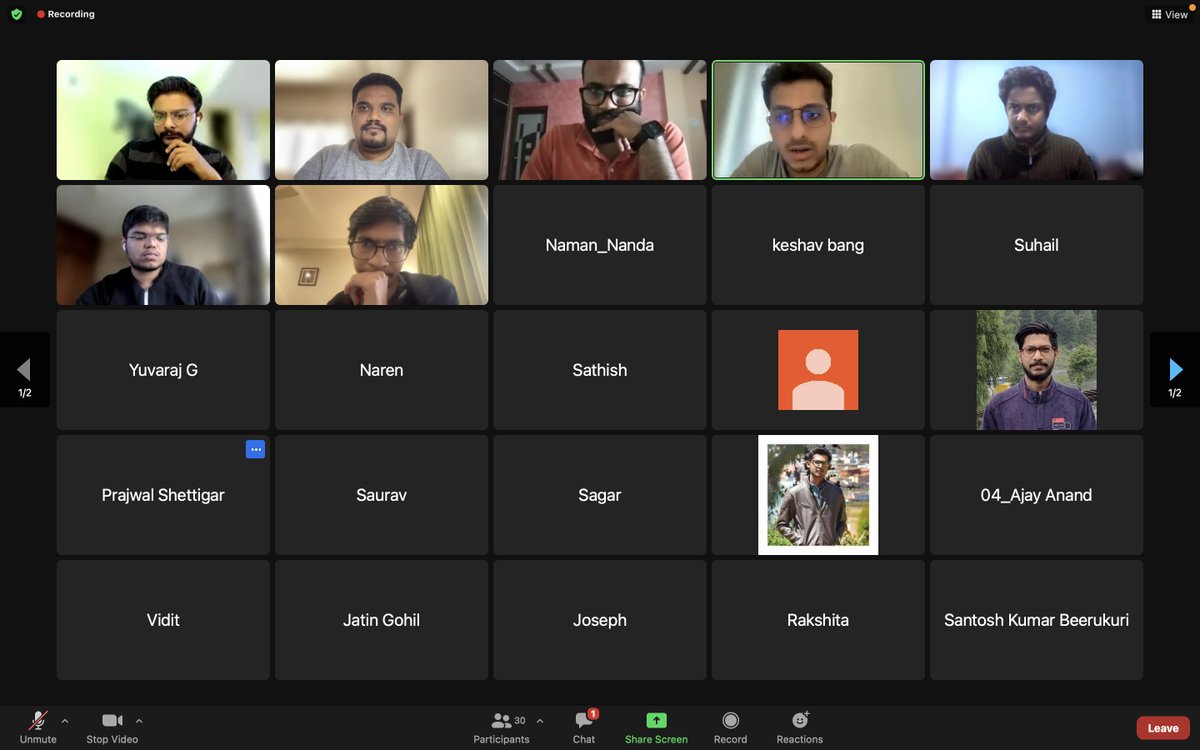The height and width of the screenshot is (750, 1200).
Task: Open the Chat panel
Action: point(584,727)
